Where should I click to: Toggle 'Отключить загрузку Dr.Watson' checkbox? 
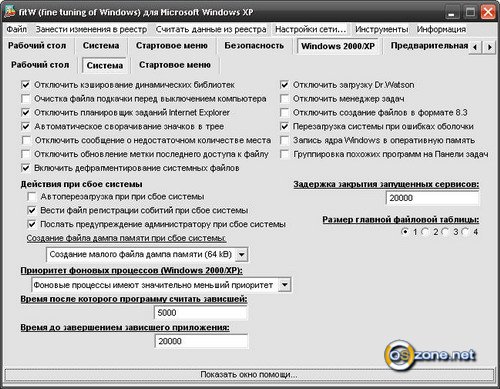click(284, 85)
